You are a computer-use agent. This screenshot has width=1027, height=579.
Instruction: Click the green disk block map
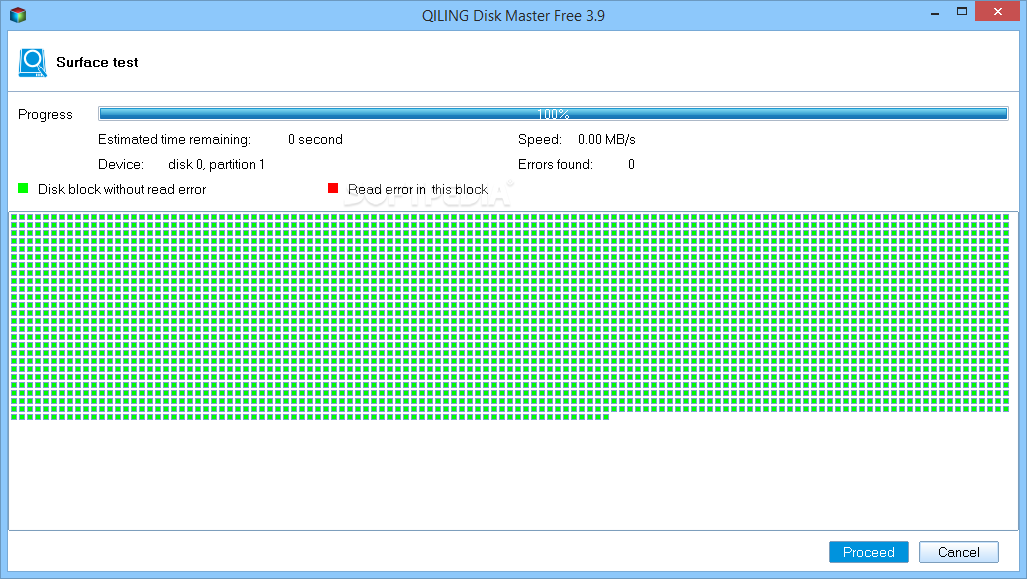(510, 316)
